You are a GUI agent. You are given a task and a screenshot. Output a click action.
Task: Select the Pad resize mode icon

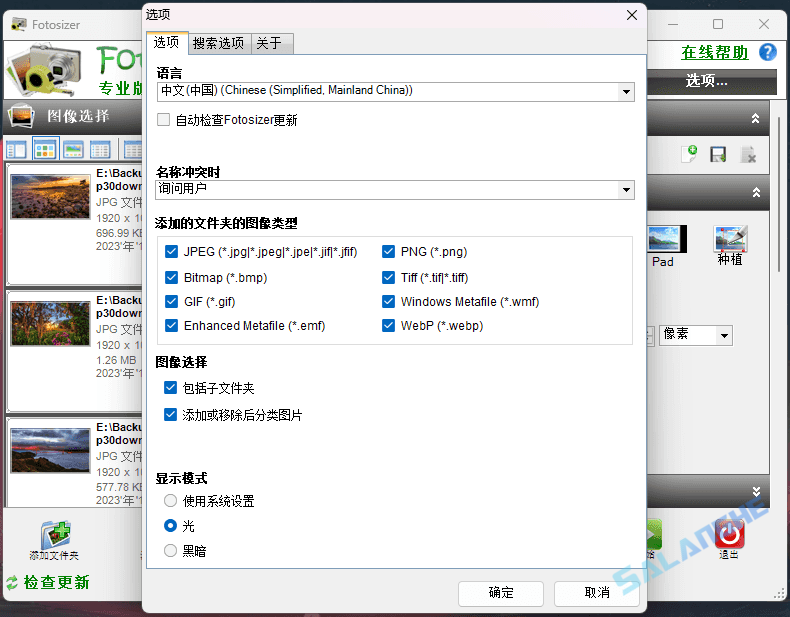point(667,239)
